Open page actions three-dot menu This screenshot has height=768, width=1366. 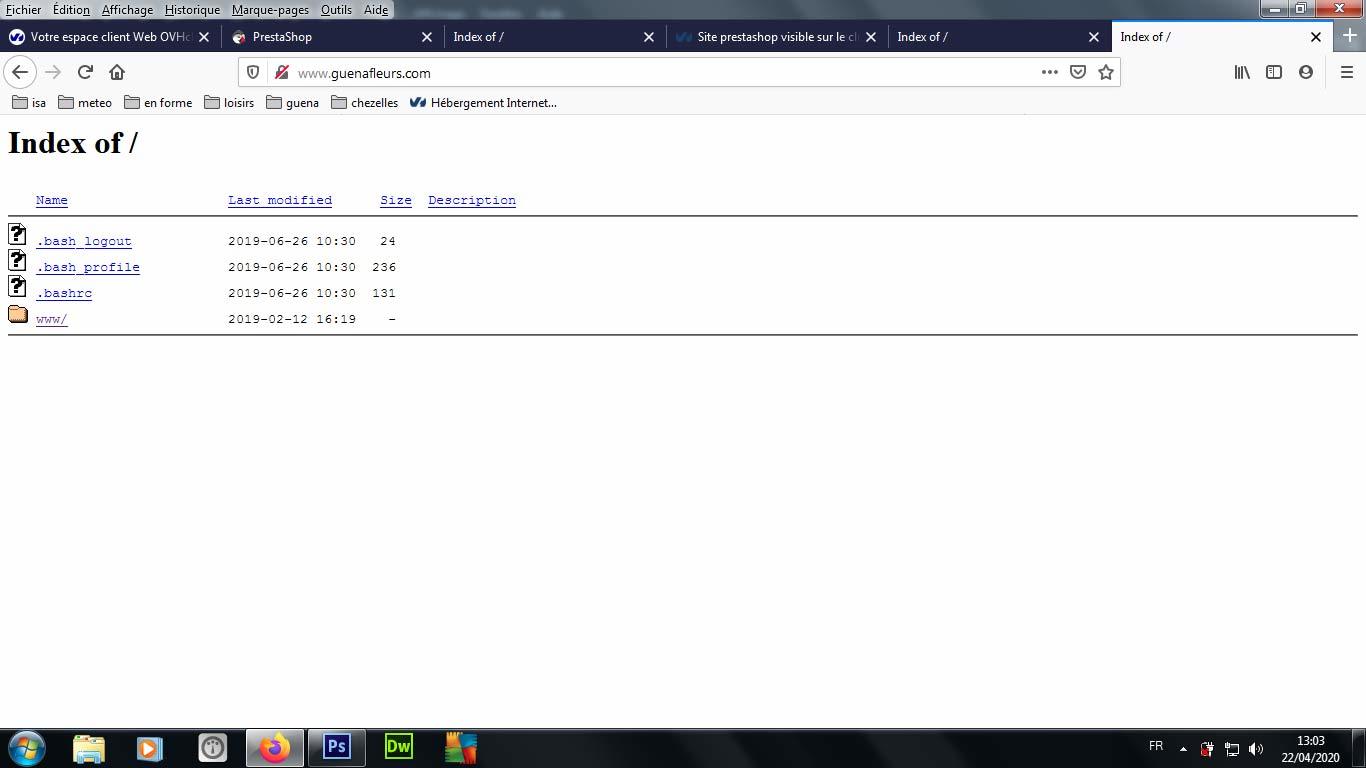(x=1049, y=72)
